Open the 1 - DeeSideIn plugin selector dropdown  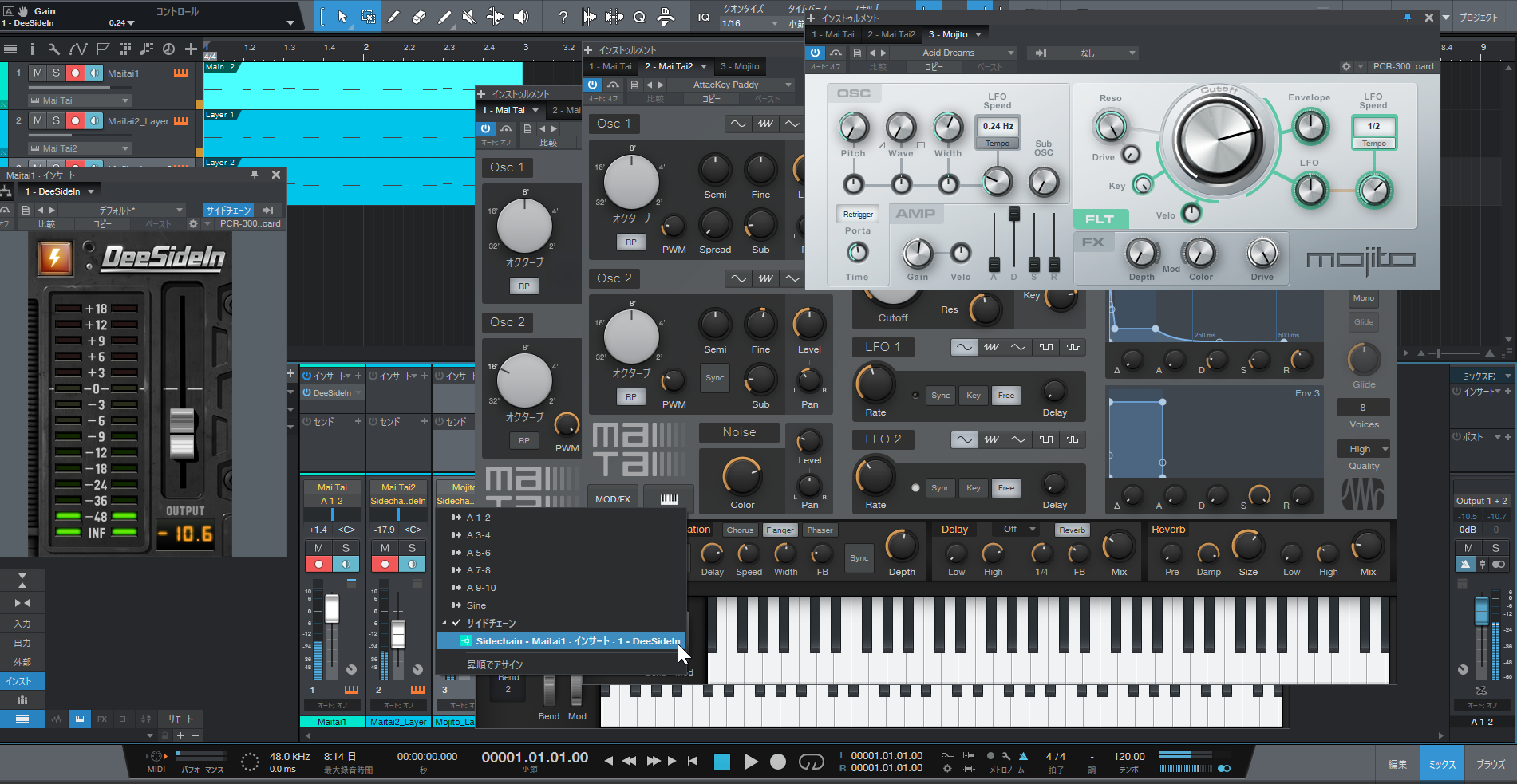click(x=59, y=191)
